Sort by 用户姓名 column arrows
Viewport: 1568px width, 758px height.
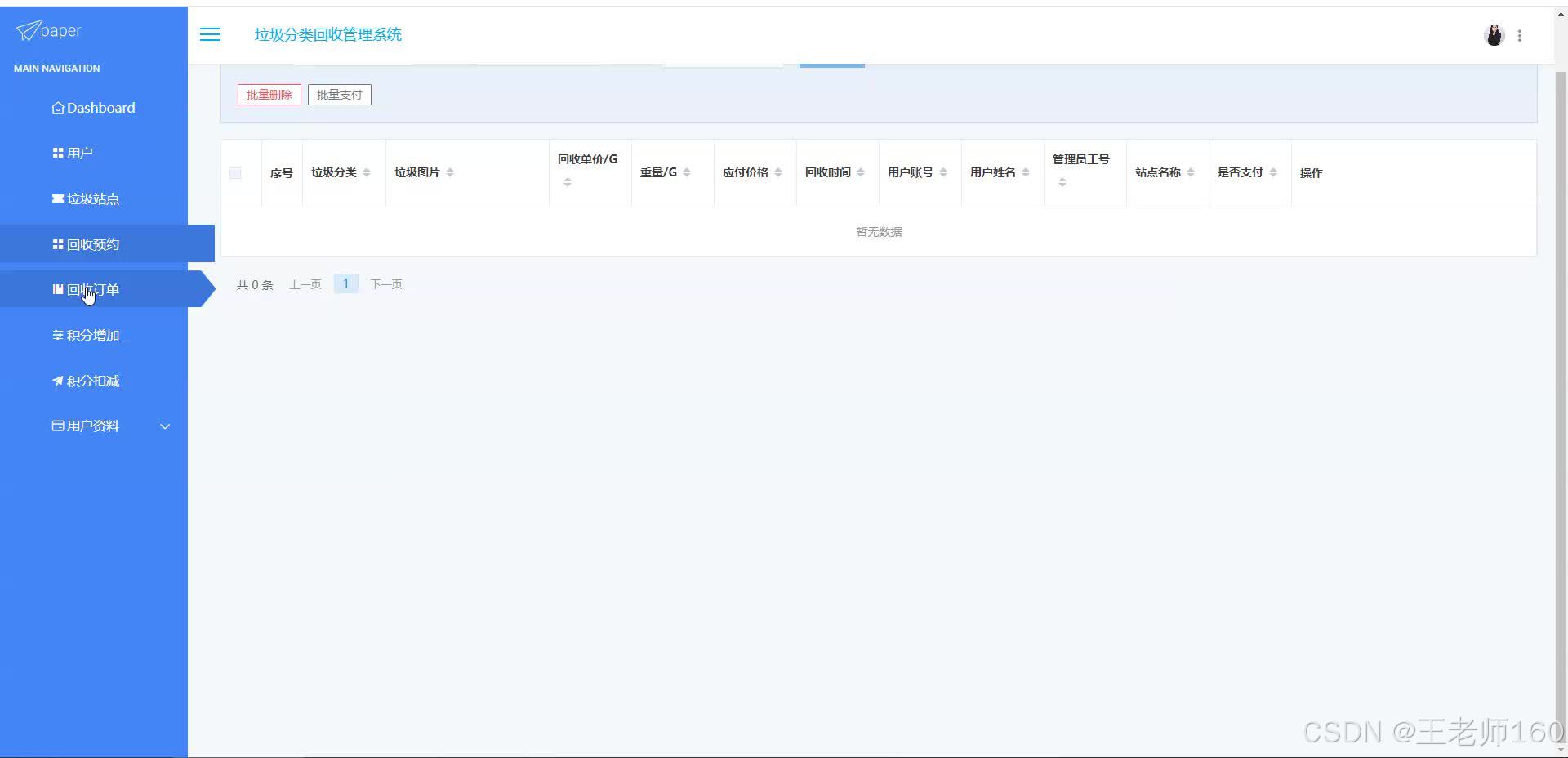[1026, 172]
